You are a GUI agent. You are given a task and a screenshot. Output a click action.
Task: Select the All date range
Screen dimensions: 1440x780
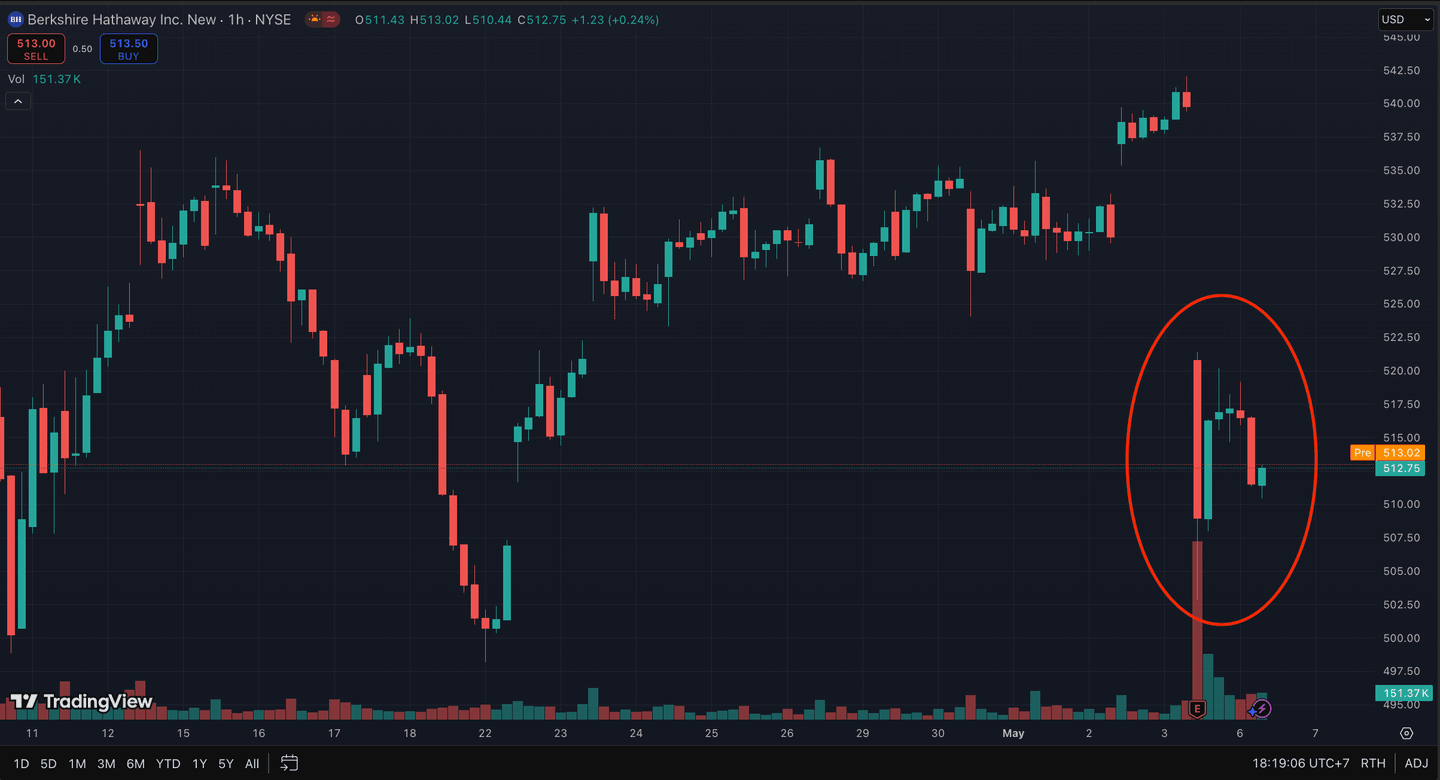coord(252,762)
